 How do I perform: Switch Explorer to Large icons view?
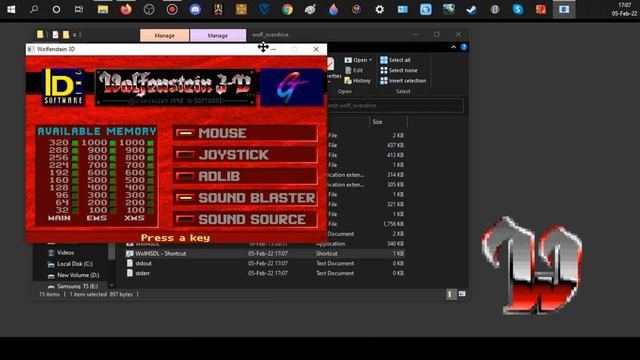tap(462, 294)
